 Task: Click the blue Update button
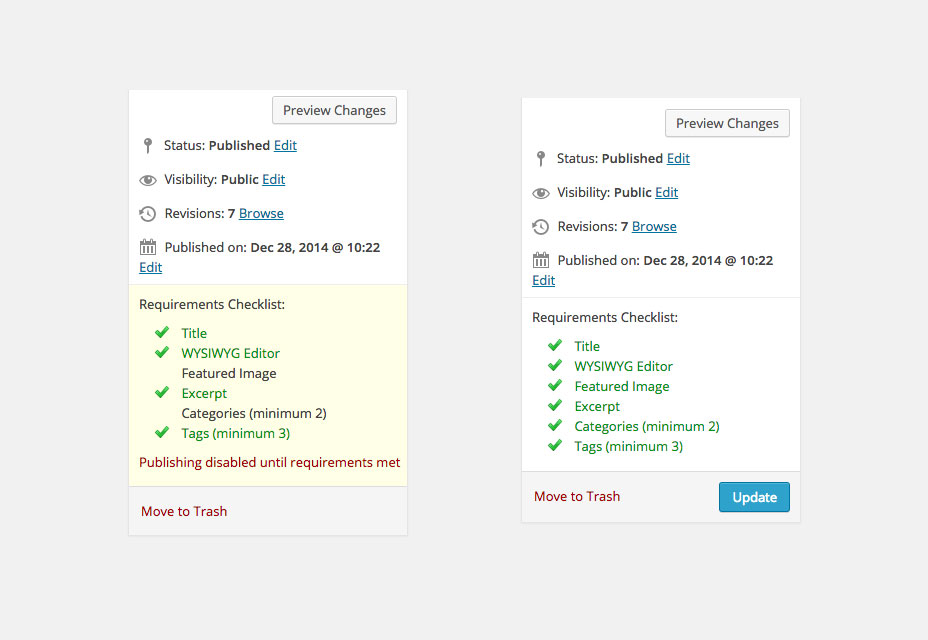[x=754, y=497]
